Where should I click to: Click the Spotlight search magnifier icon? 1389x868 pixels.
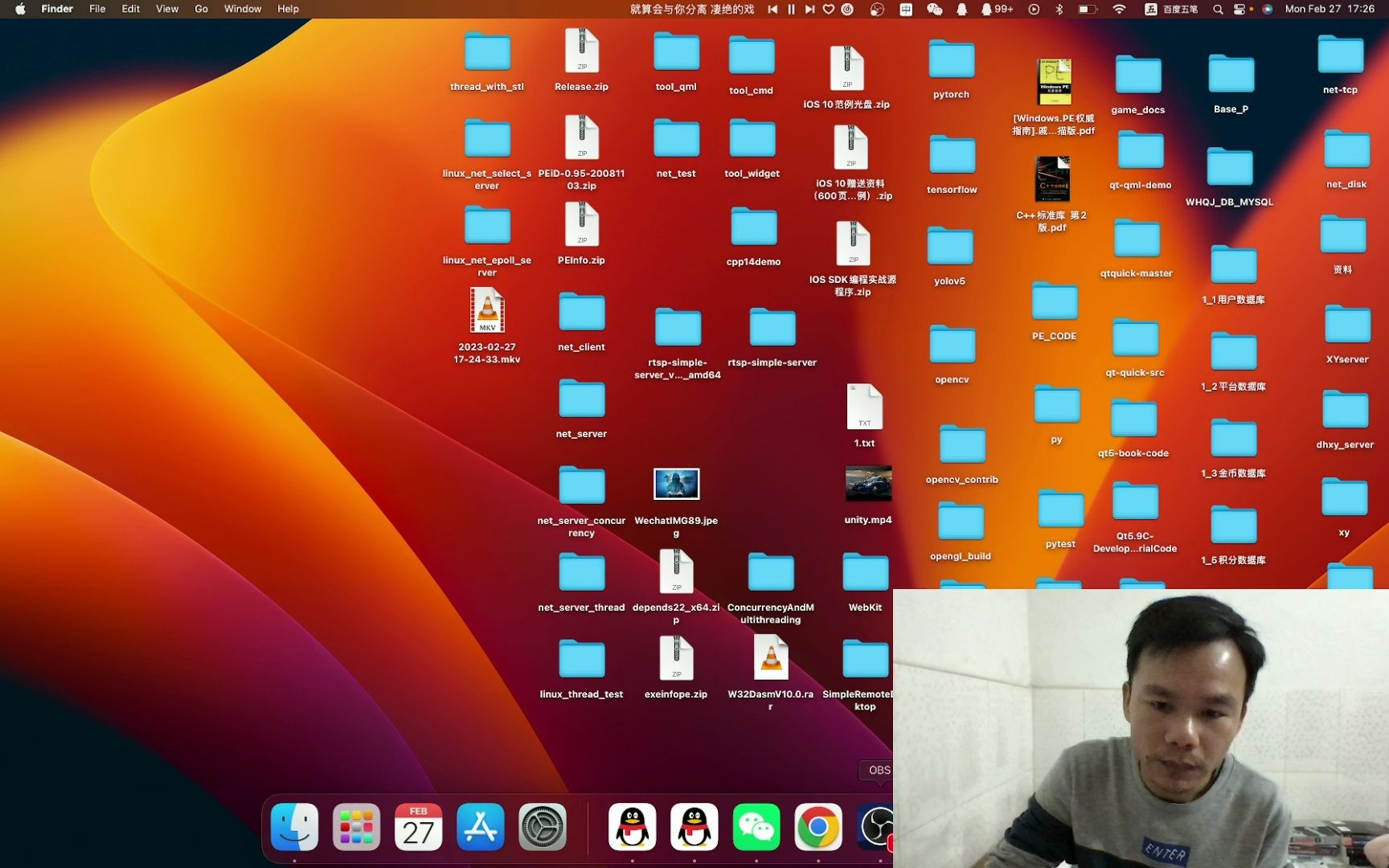click(1218, 9)
